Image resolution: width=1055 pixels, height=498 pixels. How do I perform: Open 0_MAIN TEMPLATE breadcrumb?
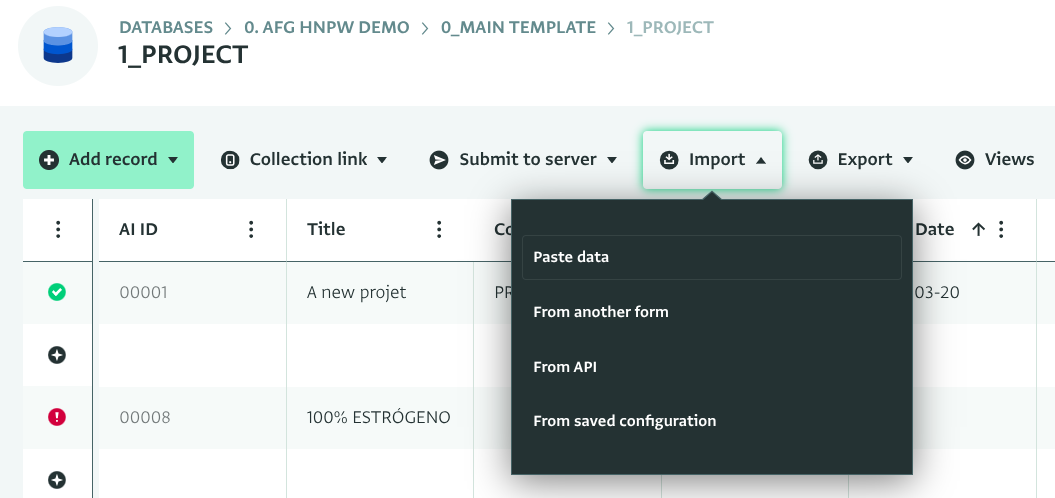(518, 28)
